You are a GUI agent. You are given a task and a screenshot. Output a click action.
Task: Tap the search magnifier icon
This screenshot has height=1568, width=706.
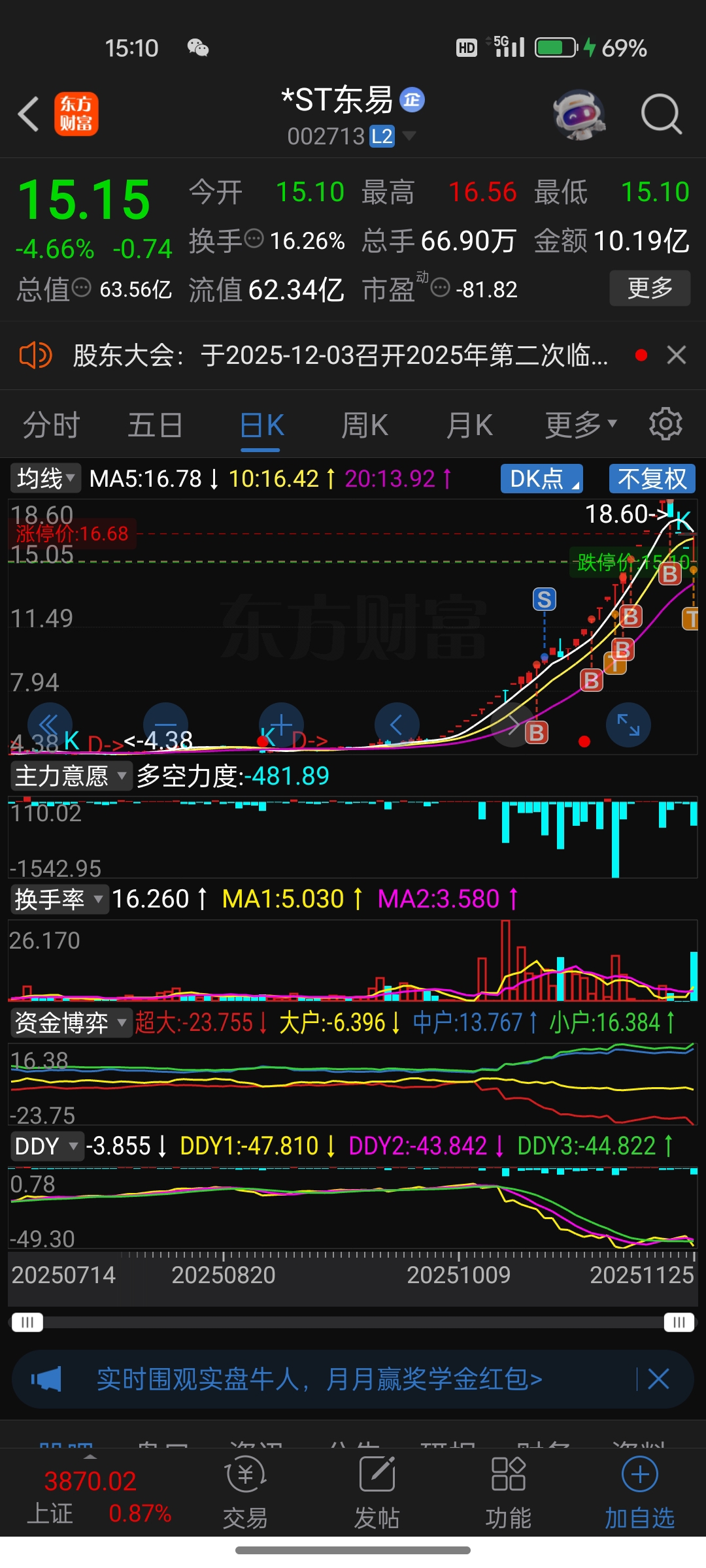661,114
